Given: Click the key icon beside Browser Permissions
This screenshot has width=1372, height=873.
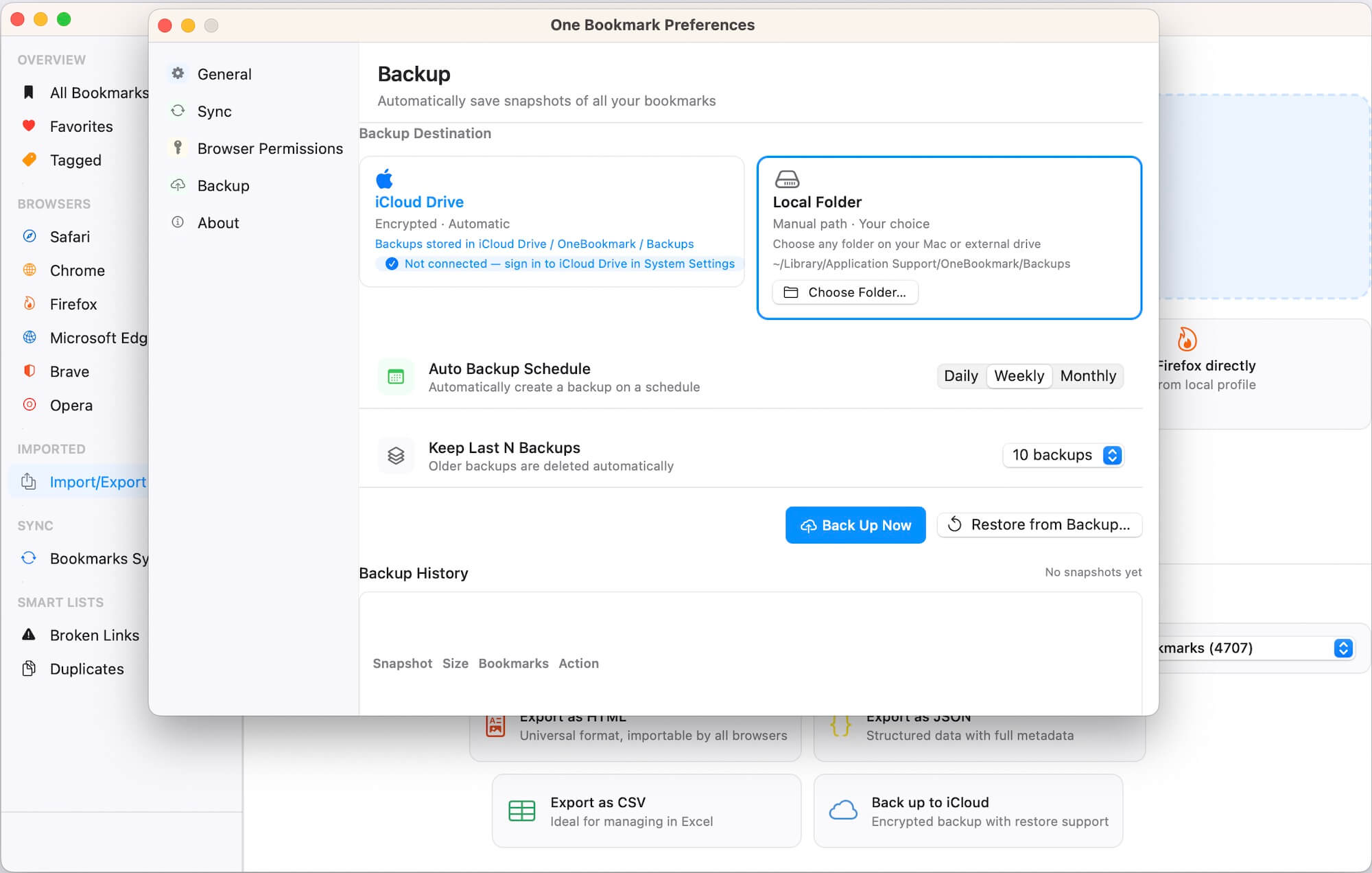Looking at the screenshot, I should (x=178, y=147).
